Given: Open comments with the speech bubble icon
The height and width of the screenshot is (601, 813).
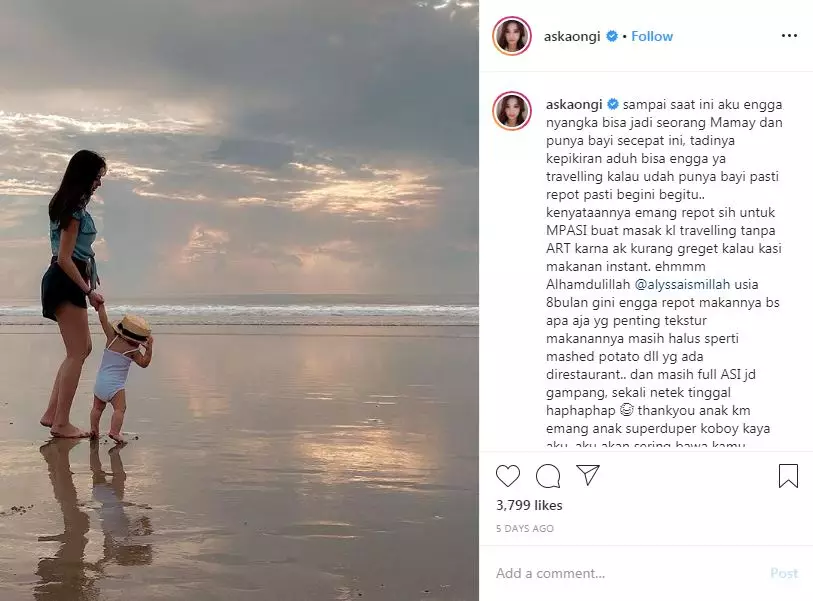Looking at the screenshot, I should click(x=550, y=477).
